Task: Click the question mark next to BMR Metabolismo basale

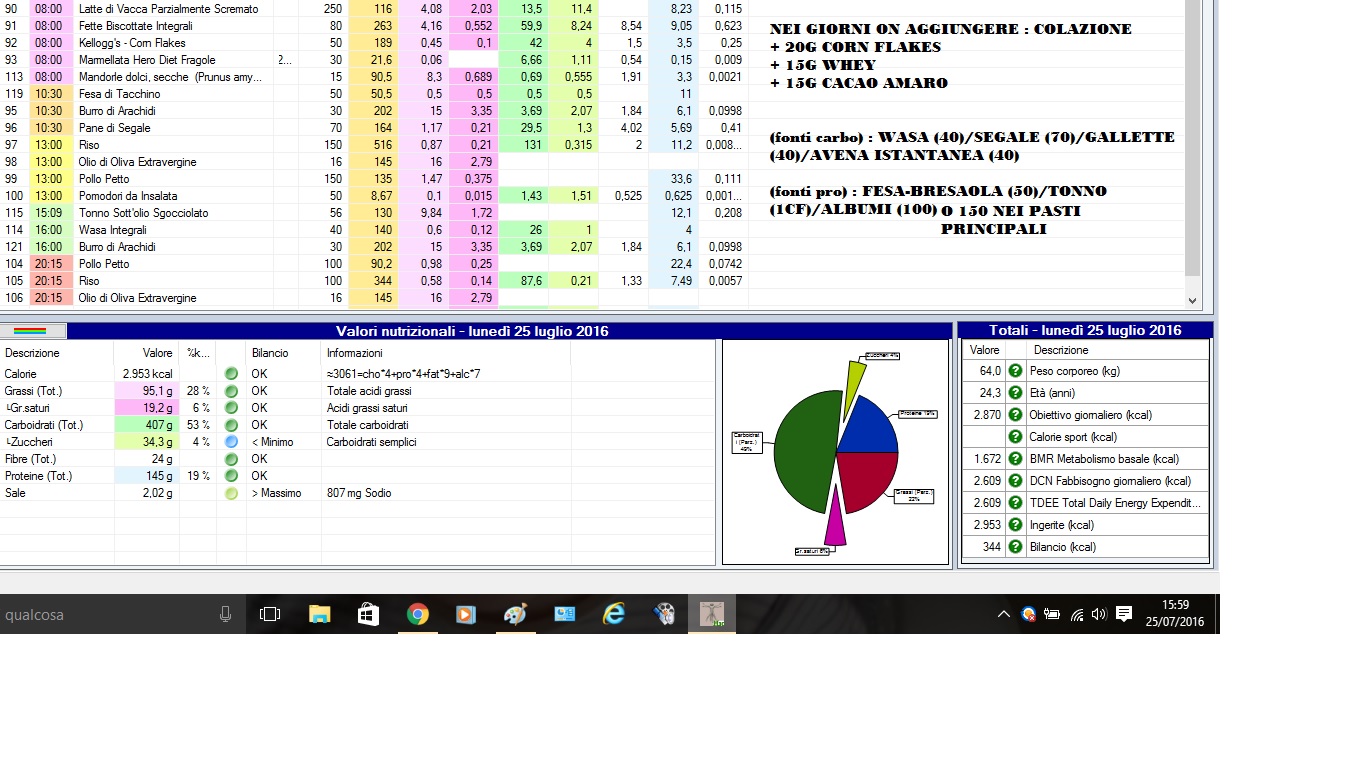Action: pyautogui.click(x=1016, y=459)
